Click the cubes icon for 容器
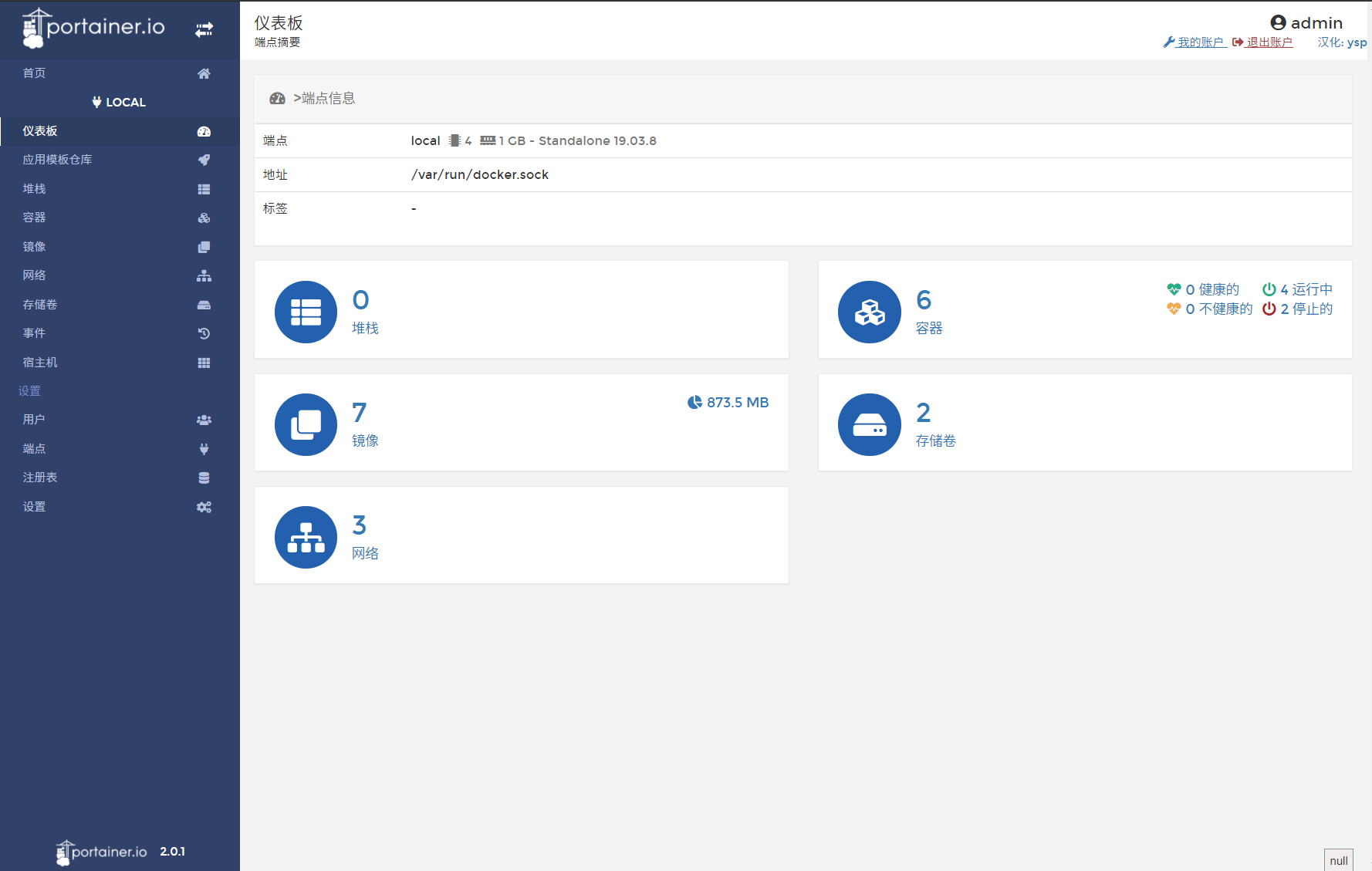This screenshot has width=1372, height=871. click(x=204, y=218)
